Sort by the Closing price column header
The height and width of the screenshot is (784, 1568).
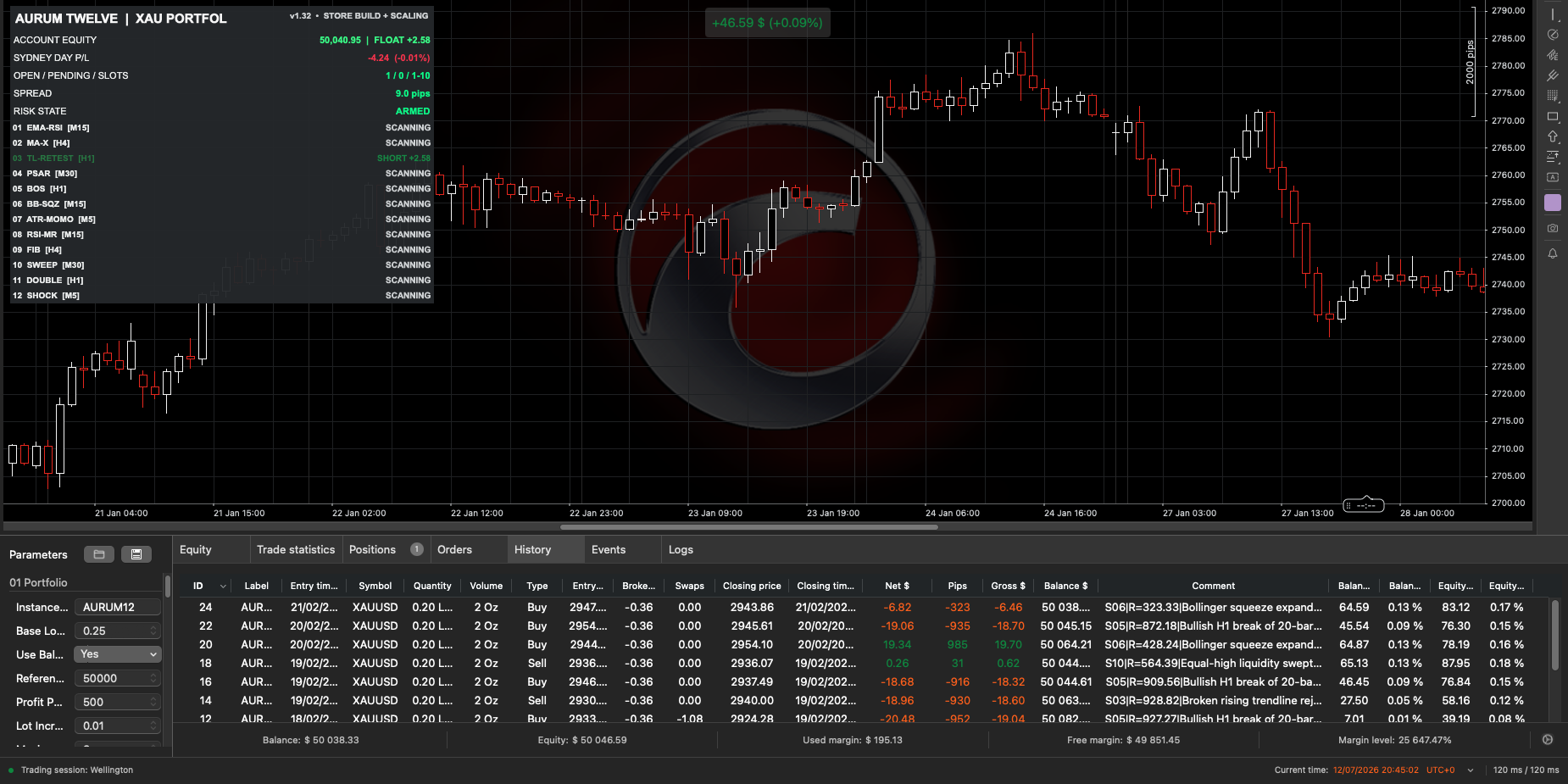752,586
